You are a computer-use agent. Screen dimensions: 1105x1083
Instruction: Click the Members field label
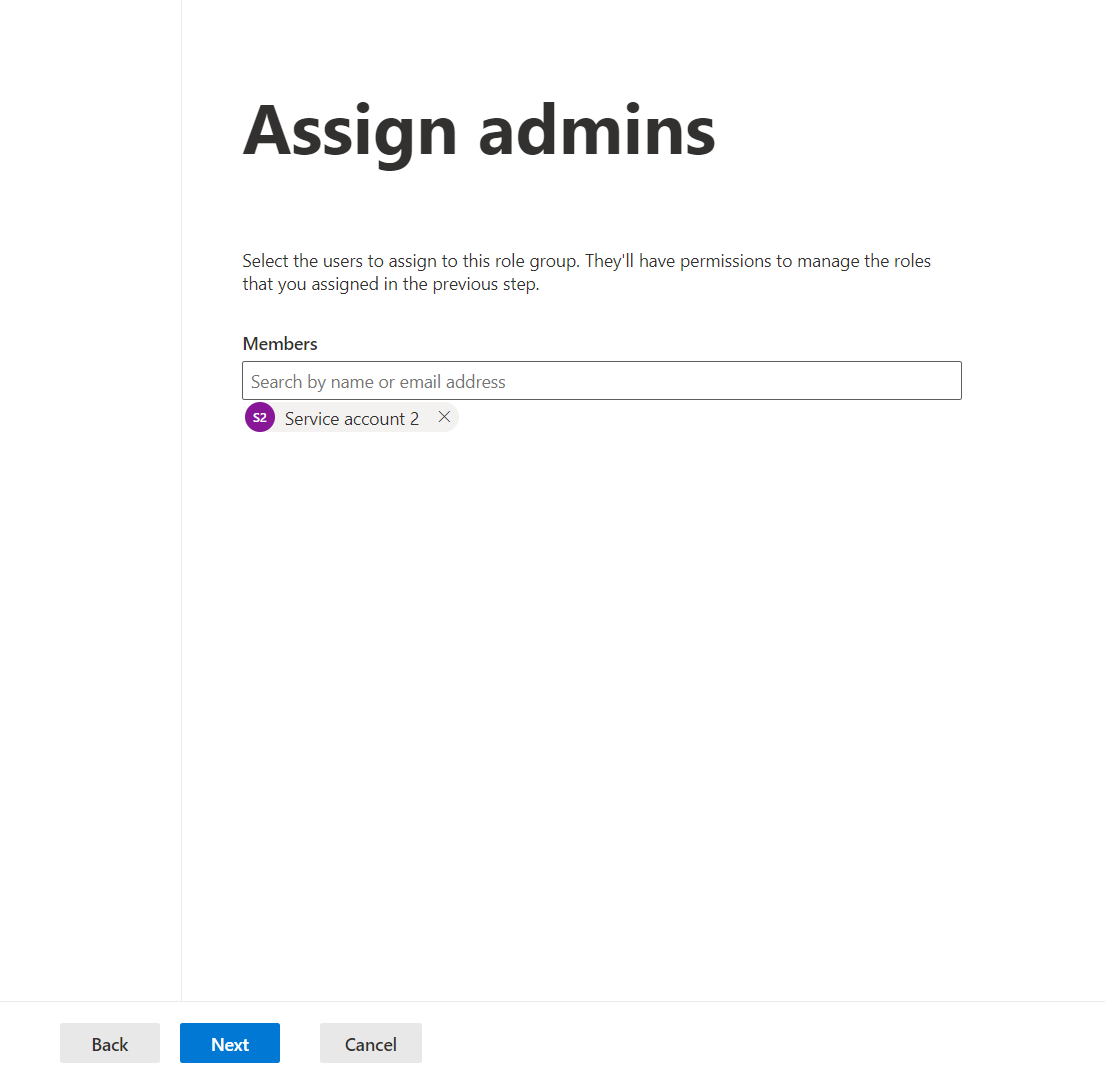pos(280,344)
